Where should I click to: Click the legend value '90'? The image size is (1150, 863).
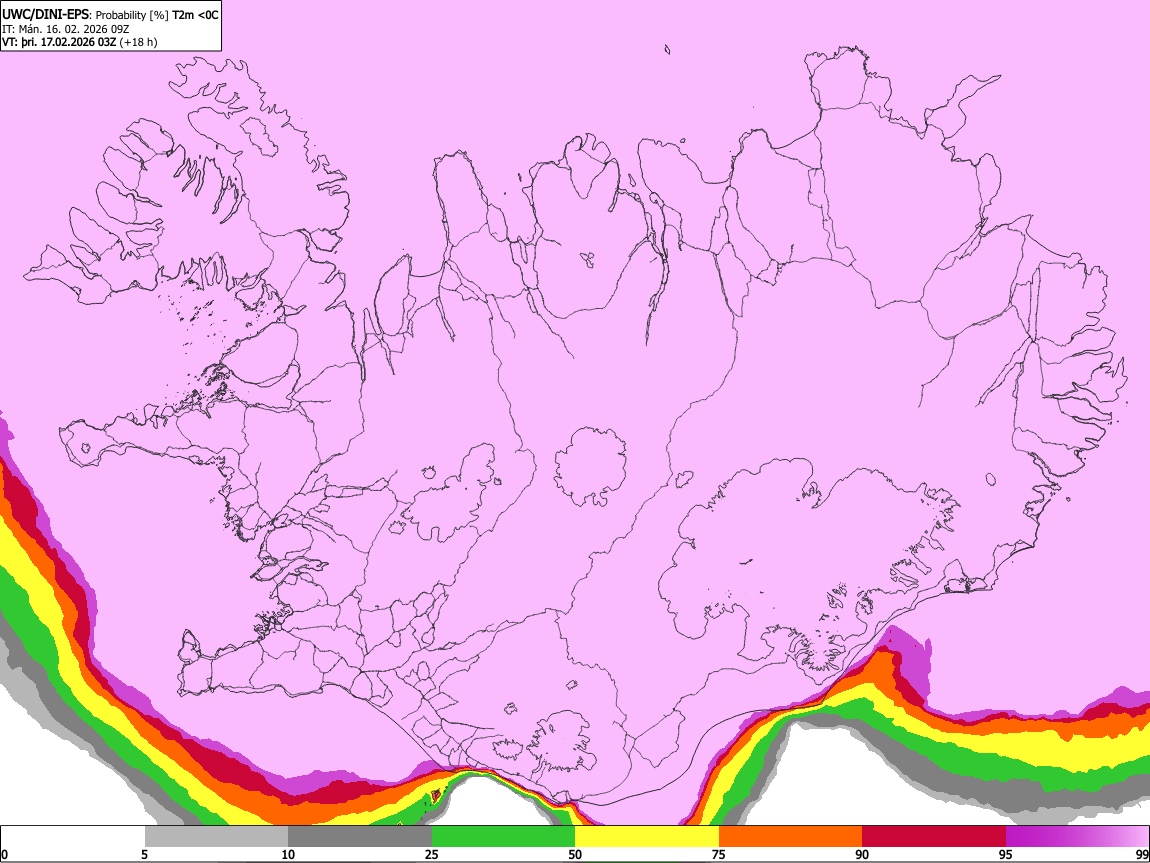(x=862, y=854)
